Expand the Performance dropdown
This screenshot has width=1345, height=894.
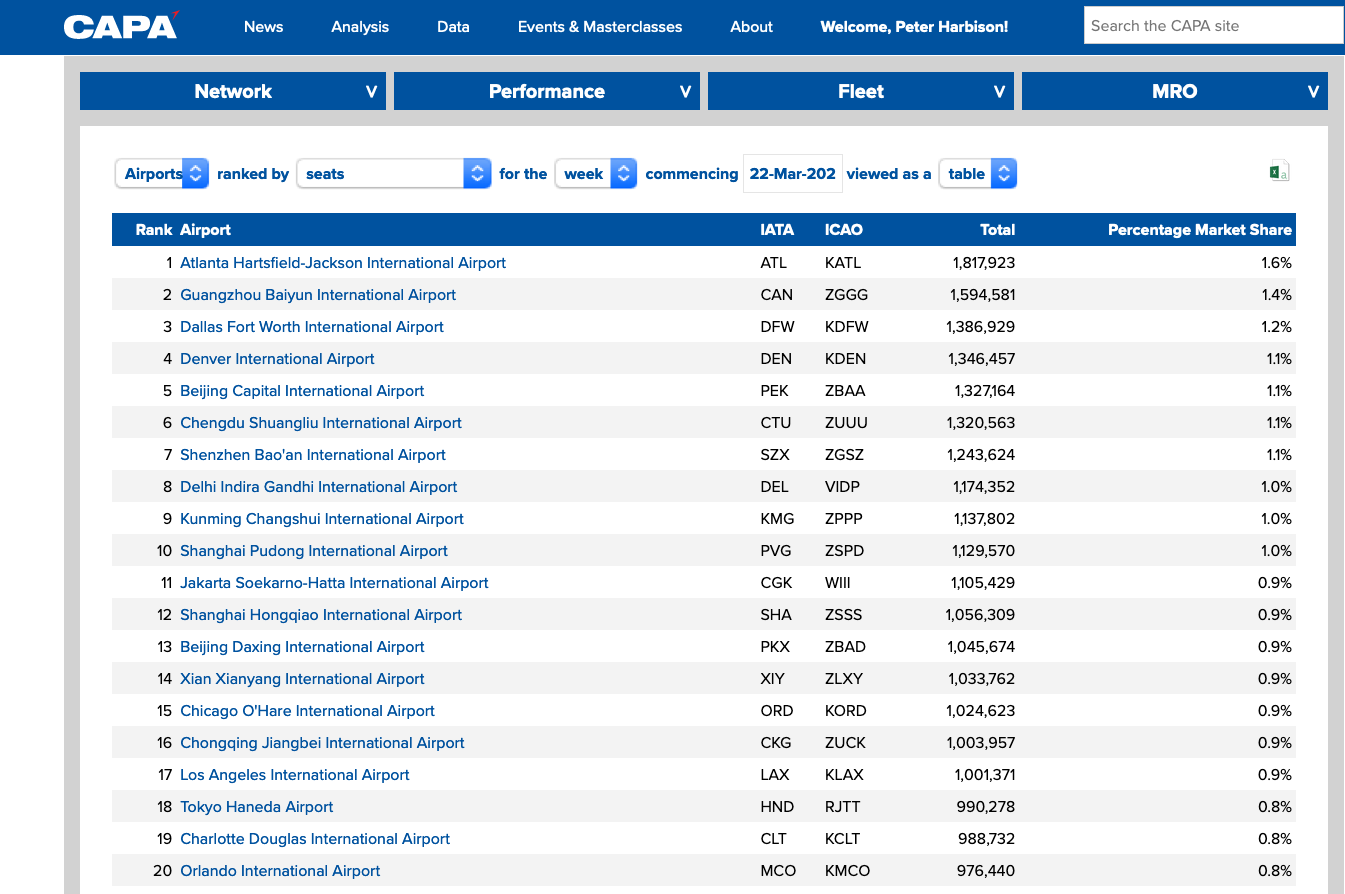[x=547, y=91]
